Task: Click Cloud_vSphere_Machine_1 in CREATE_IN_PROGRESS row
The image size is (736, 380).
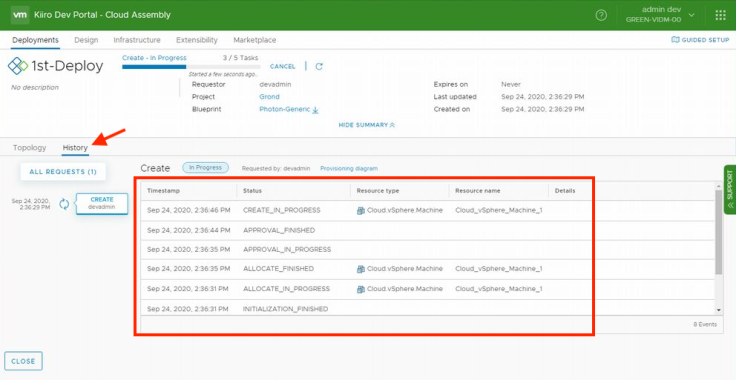Action: (498, 211)
